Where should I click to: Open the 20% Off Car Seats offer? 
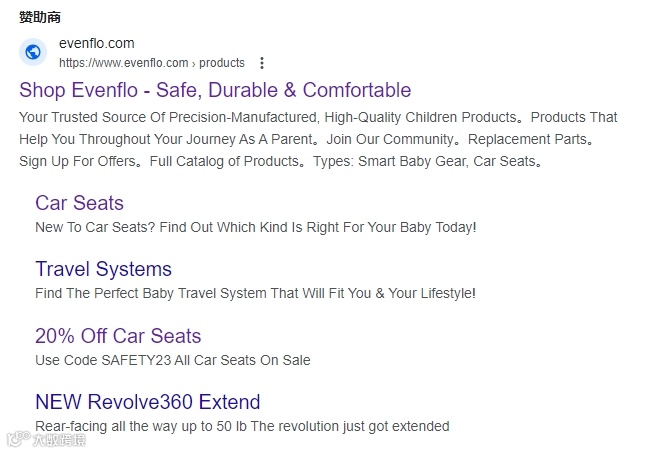coord(118,336)
